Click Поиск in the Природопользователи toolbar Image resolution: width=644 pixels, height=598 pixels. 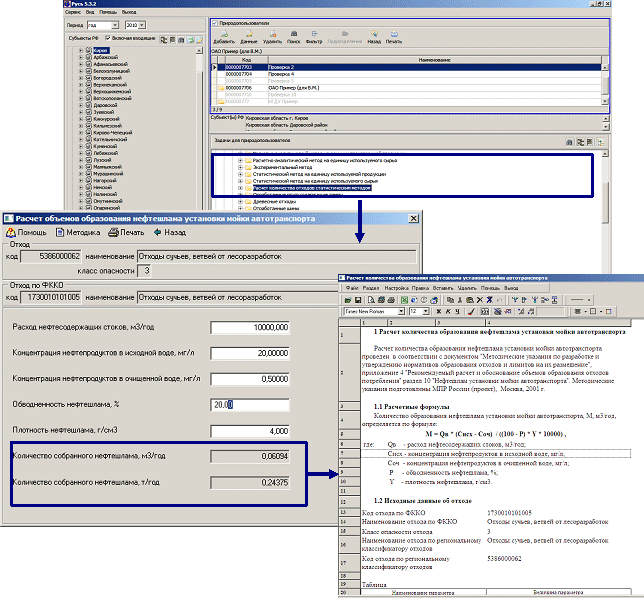coord(295,36)
